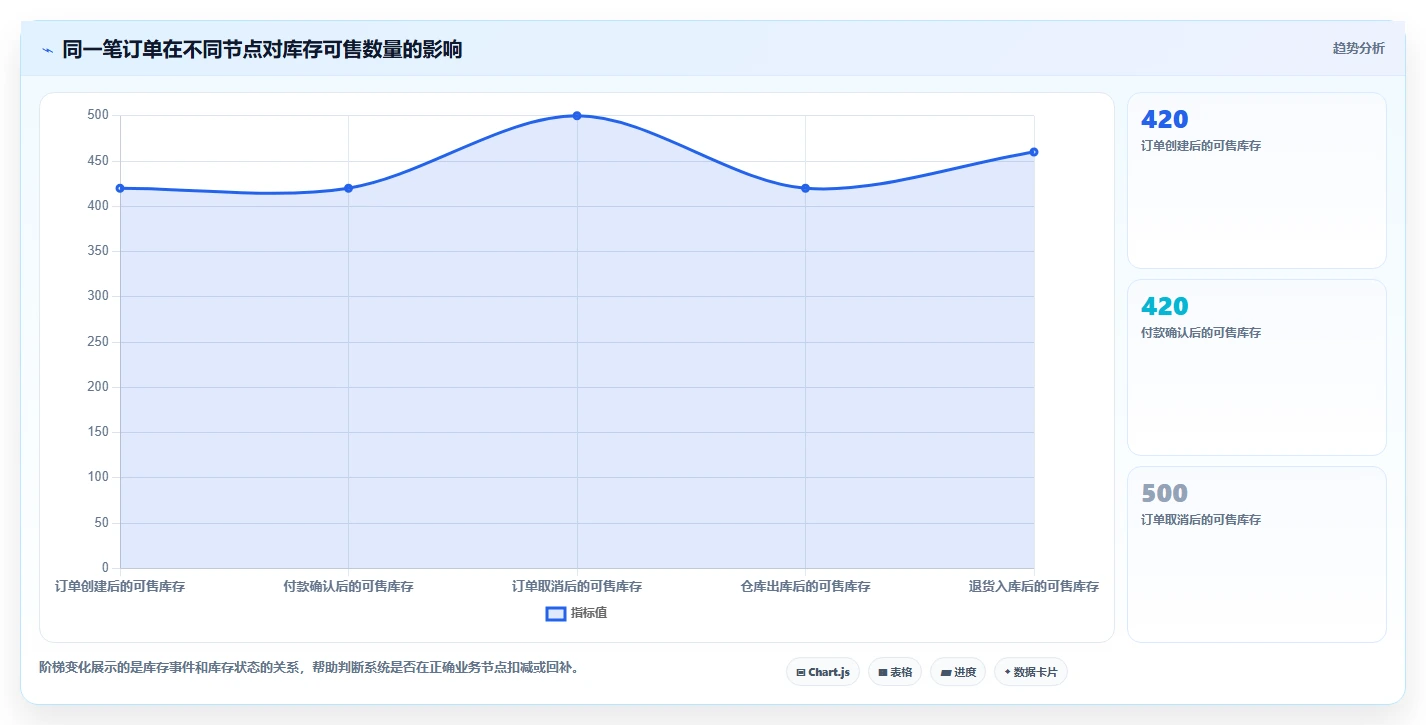Select the Chart.js tag chip
Viewport: 1426px width, 725px height.
823,672
